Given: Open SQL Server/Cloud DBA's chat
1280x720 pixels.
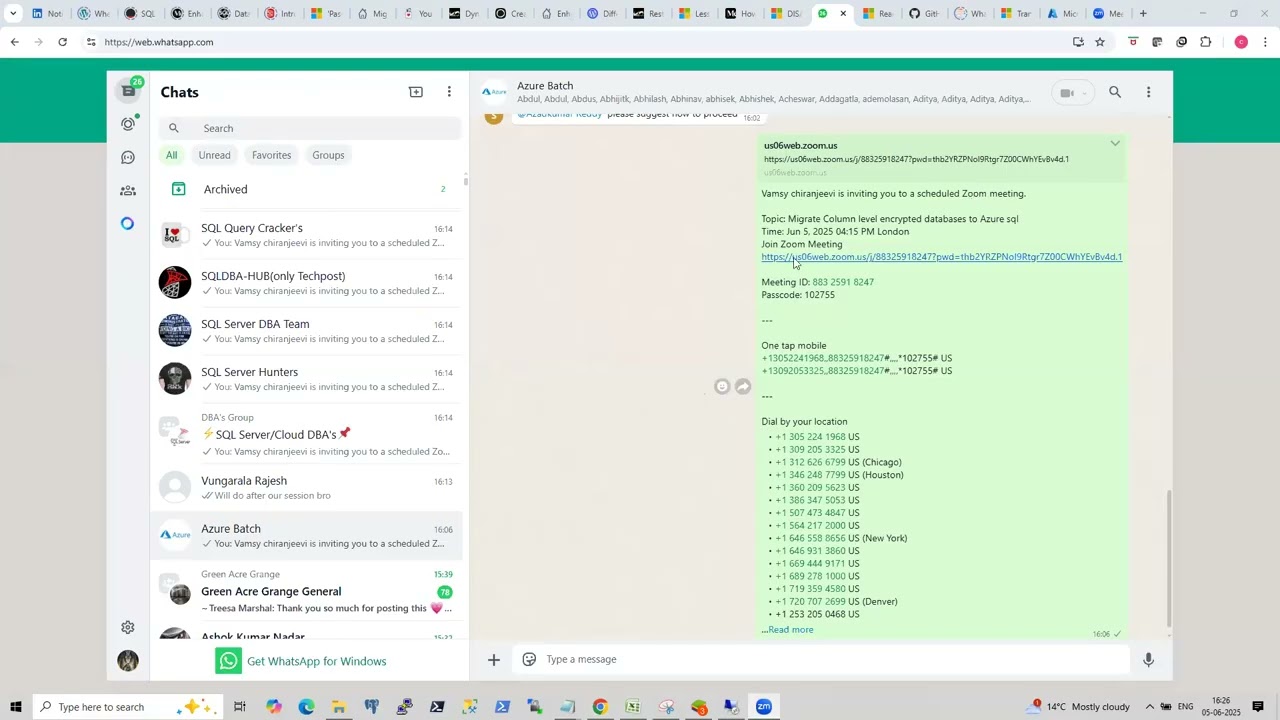Looking at the screenshot, I should 306,434.
